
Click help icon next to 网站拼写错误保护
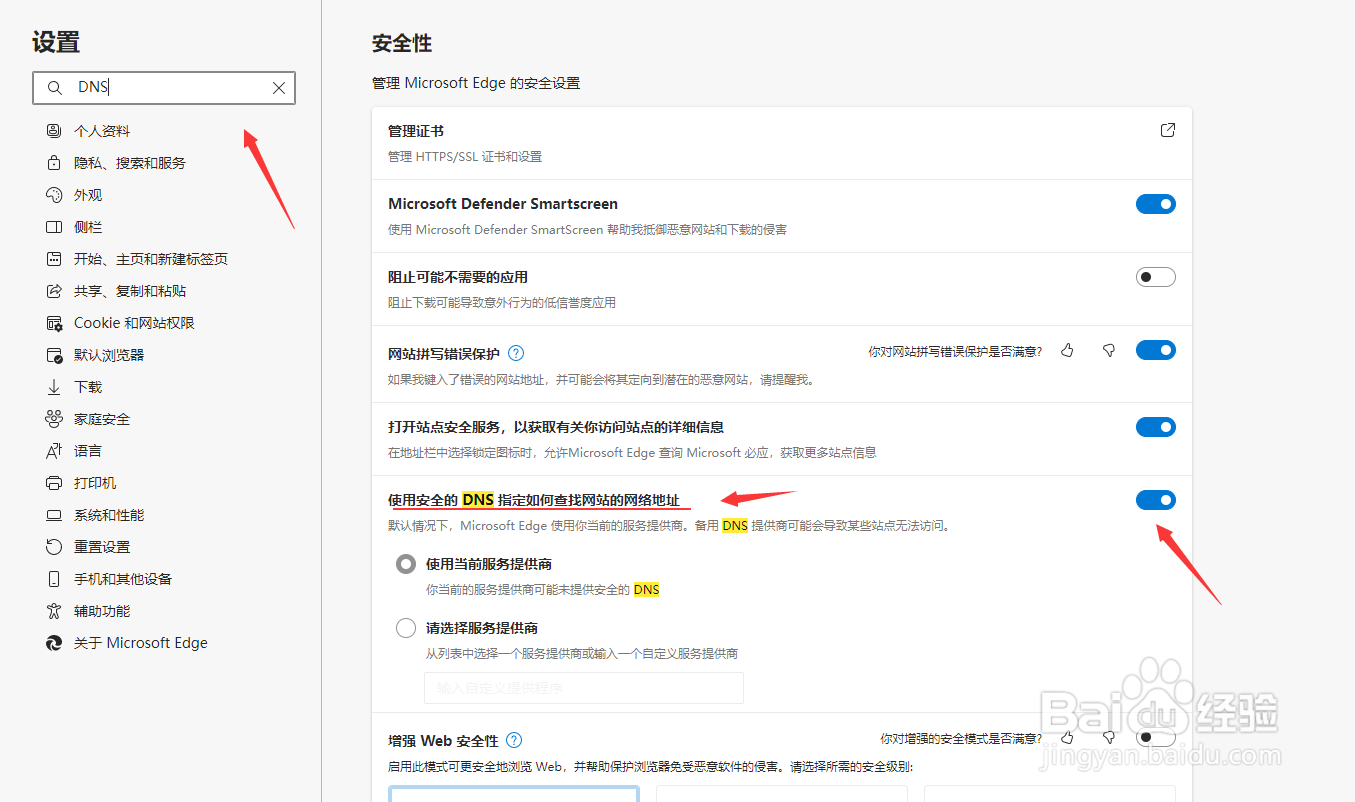tap(516, 353)
